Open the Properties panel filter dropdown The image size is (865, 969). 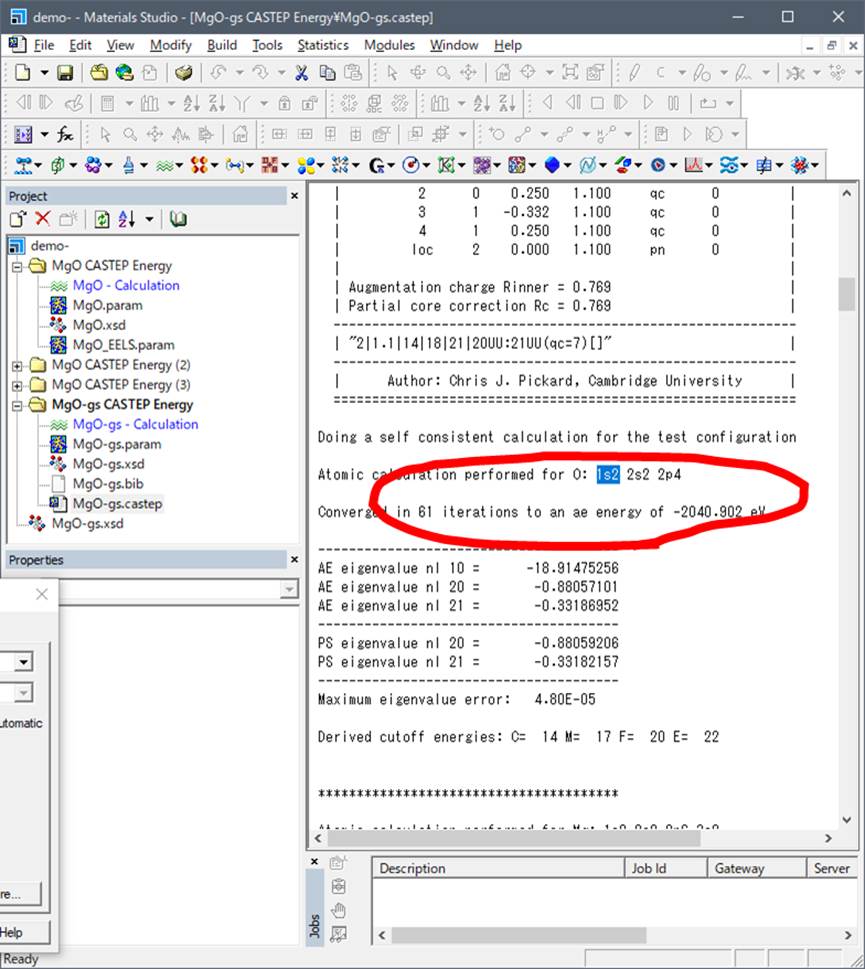pyautogui.click(x=289, y=590)
